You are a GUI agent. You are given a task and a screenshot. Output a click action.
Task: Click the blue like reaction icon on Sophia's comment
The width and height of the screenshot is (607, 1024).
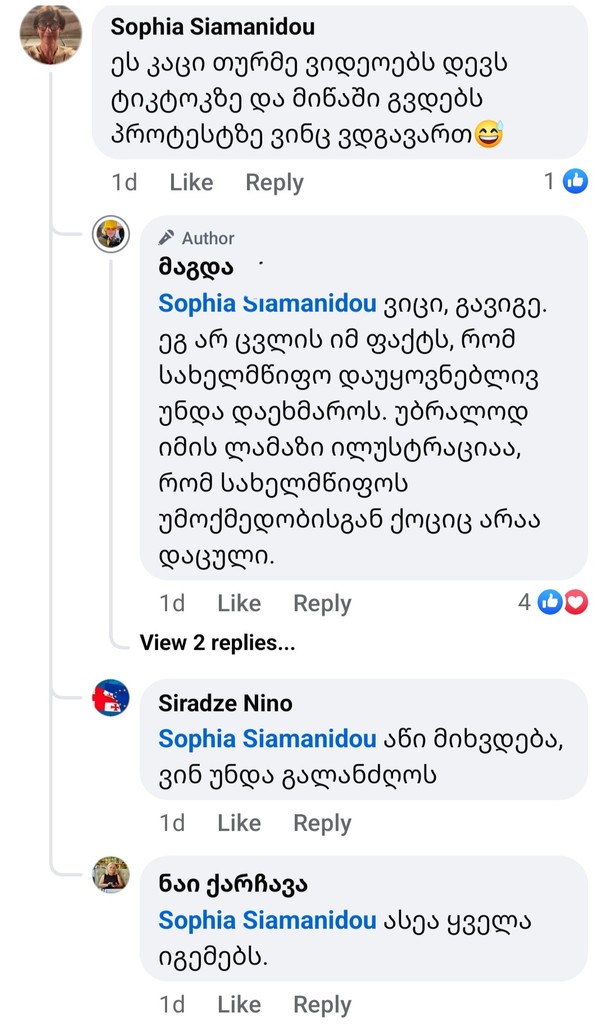[576, 181]
